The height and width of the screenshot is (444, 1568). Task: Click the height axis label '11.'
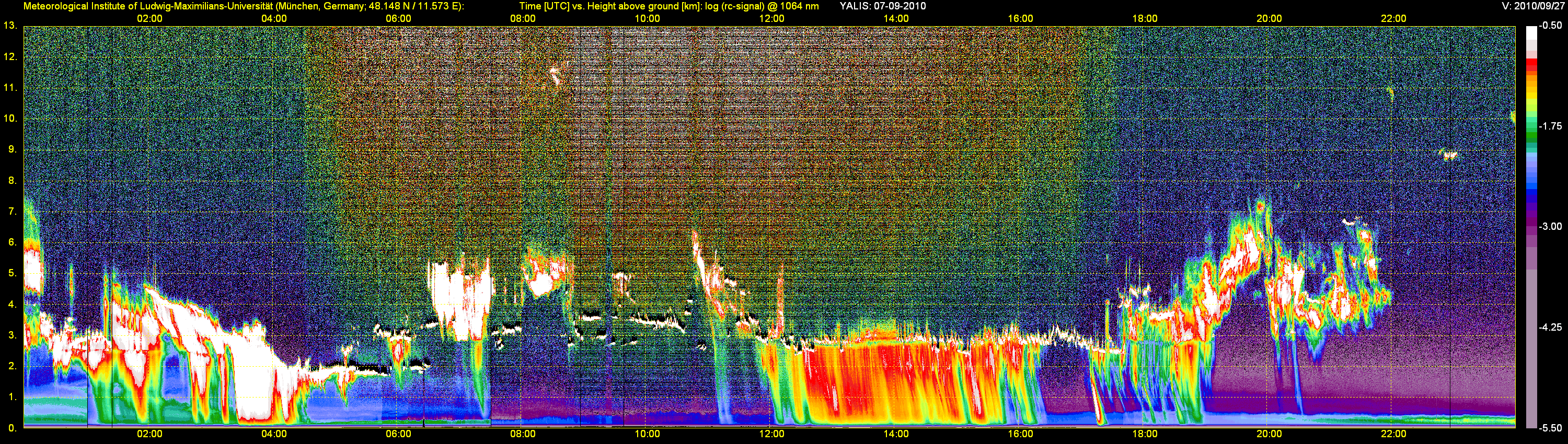10,88
